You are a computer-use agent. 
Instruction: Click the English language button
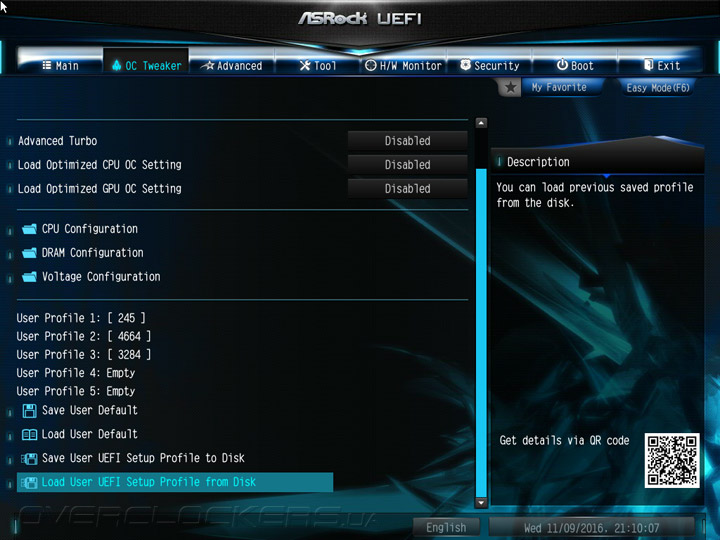(446, 527)
